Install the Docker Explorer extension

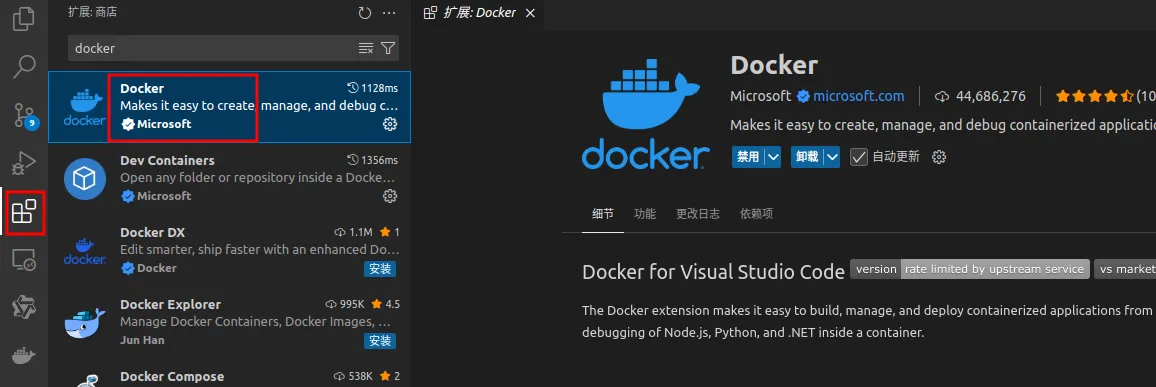(380, 341)
